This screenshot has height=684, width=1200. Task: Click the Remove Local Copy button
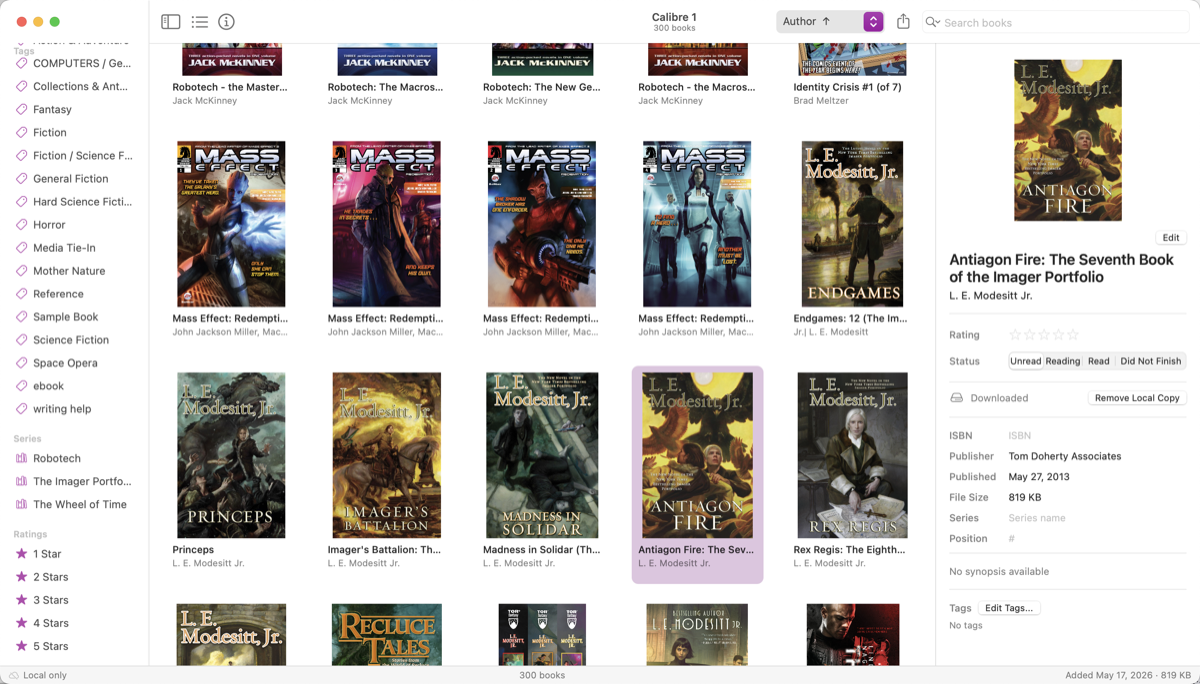tap(1137, 398)
